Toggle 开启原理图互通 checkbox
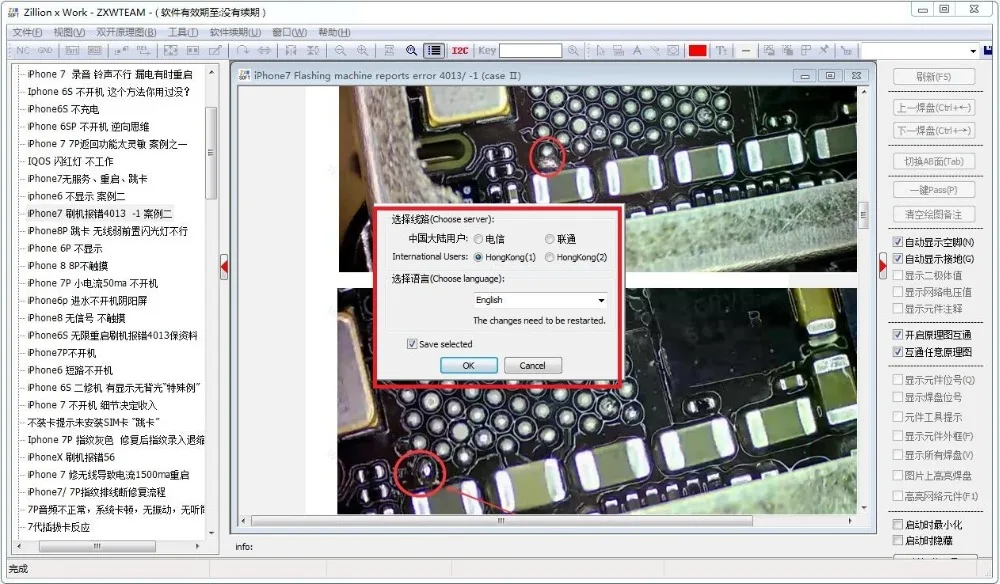This screenshot has width=1000, height=584. tap(898, 335)
